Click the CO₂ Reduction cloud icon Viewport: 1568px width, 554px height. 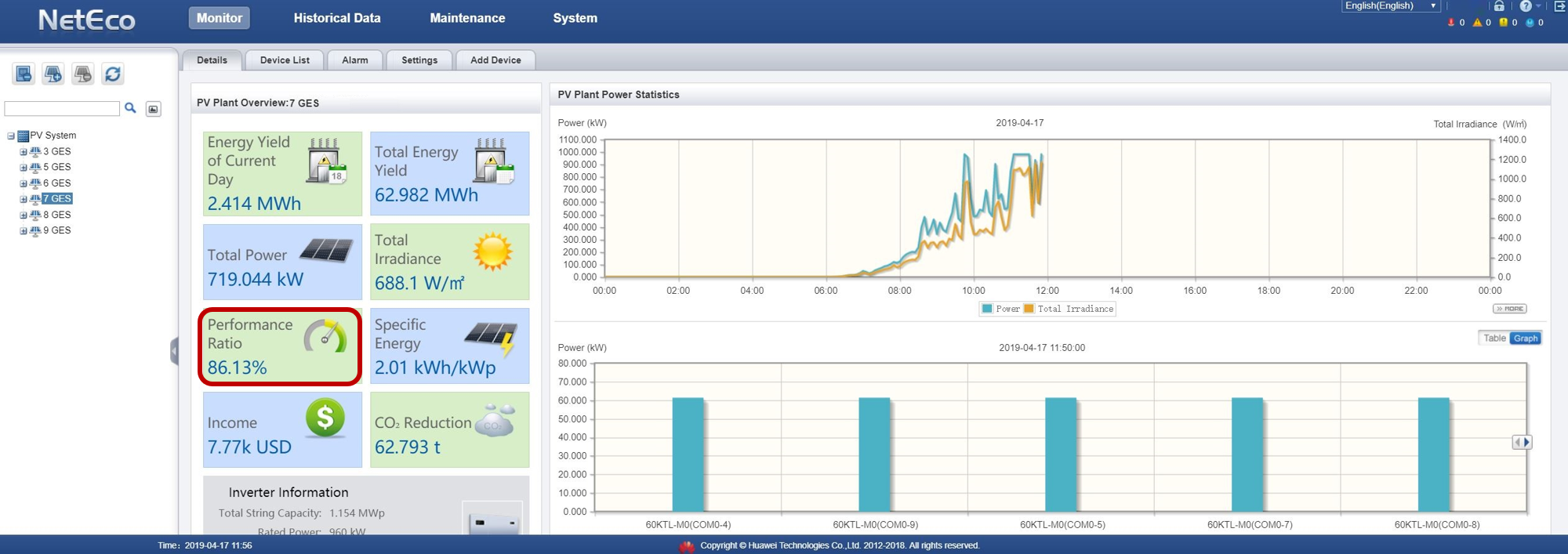pos(495,421)
